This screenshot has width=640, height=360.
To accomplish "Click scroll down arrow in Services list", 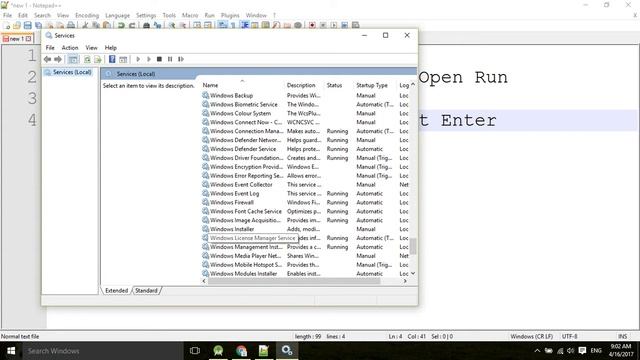I will click(413, 273).
